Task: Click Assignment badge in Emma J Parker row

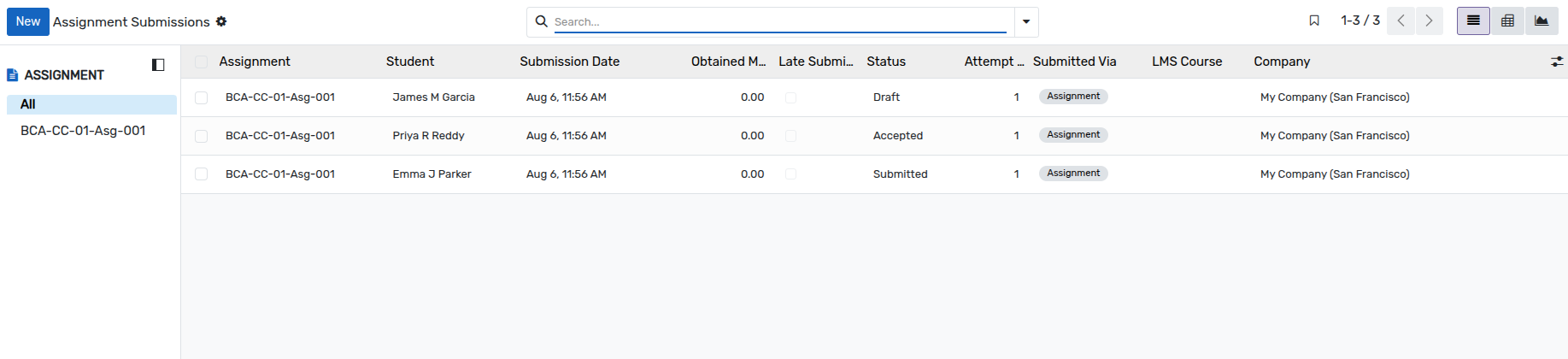Action: tap(1073, 174)
